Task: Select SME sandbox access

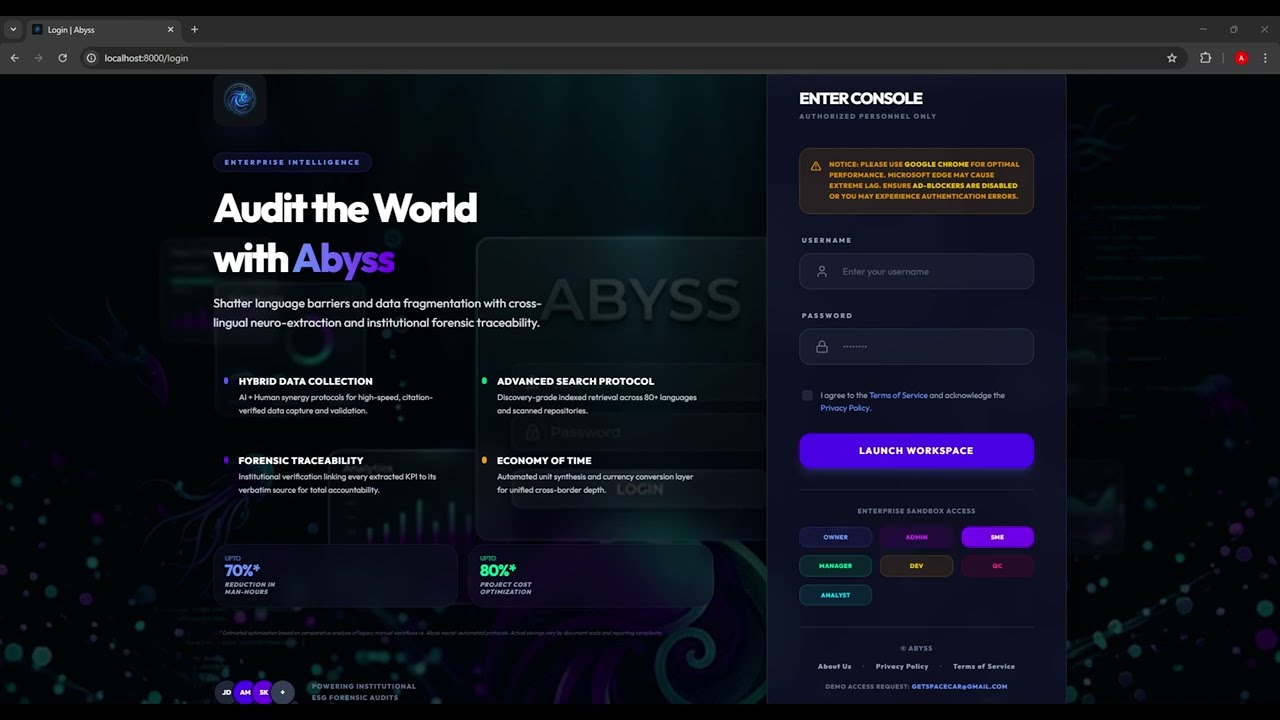Action: click(997, 537)
